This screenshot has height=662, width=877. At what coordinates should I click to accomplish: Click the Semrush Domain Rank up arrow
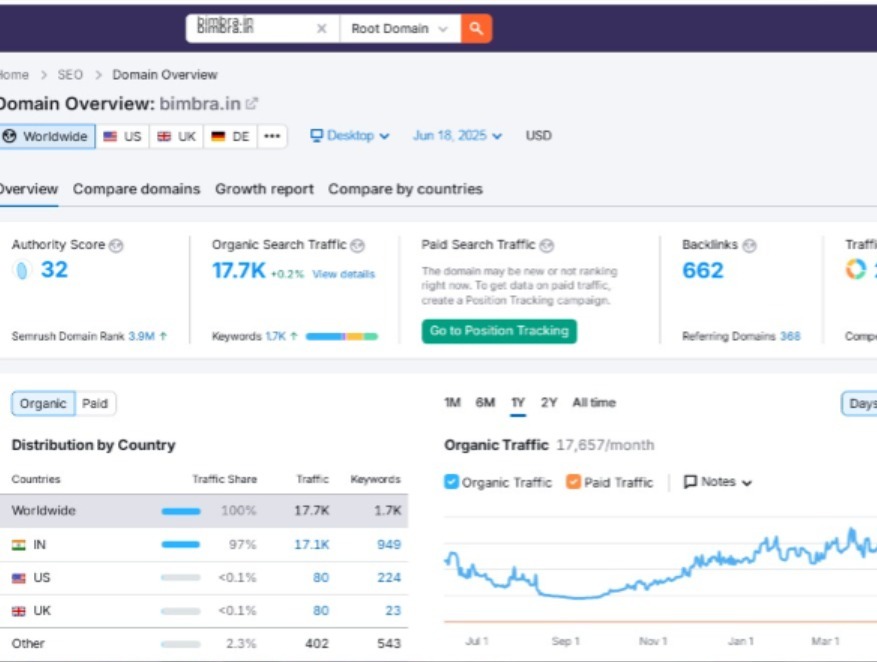point(163,336)
